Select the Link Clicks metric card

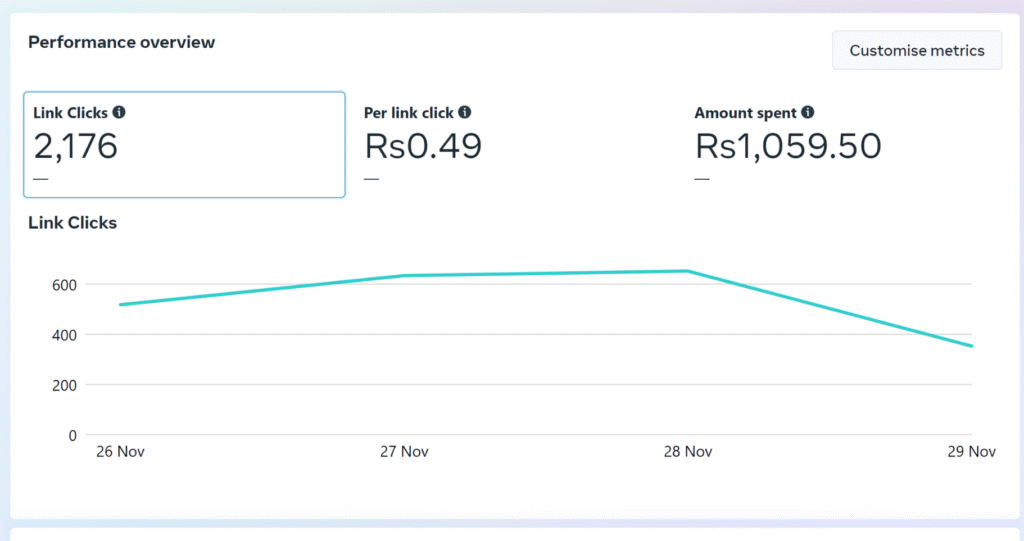pyautogui.click(x=184, y=145)
